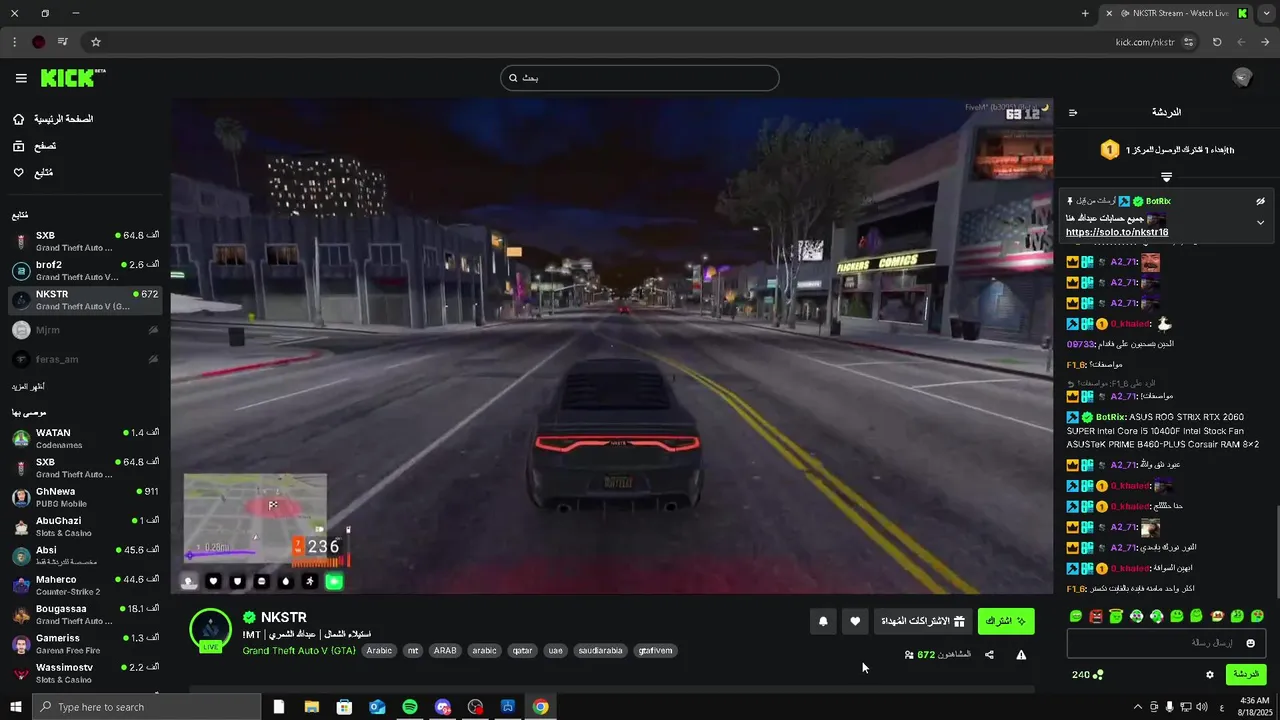Click the NKSTR live avatar
1280x720 pixels.
tap(211, 630)
